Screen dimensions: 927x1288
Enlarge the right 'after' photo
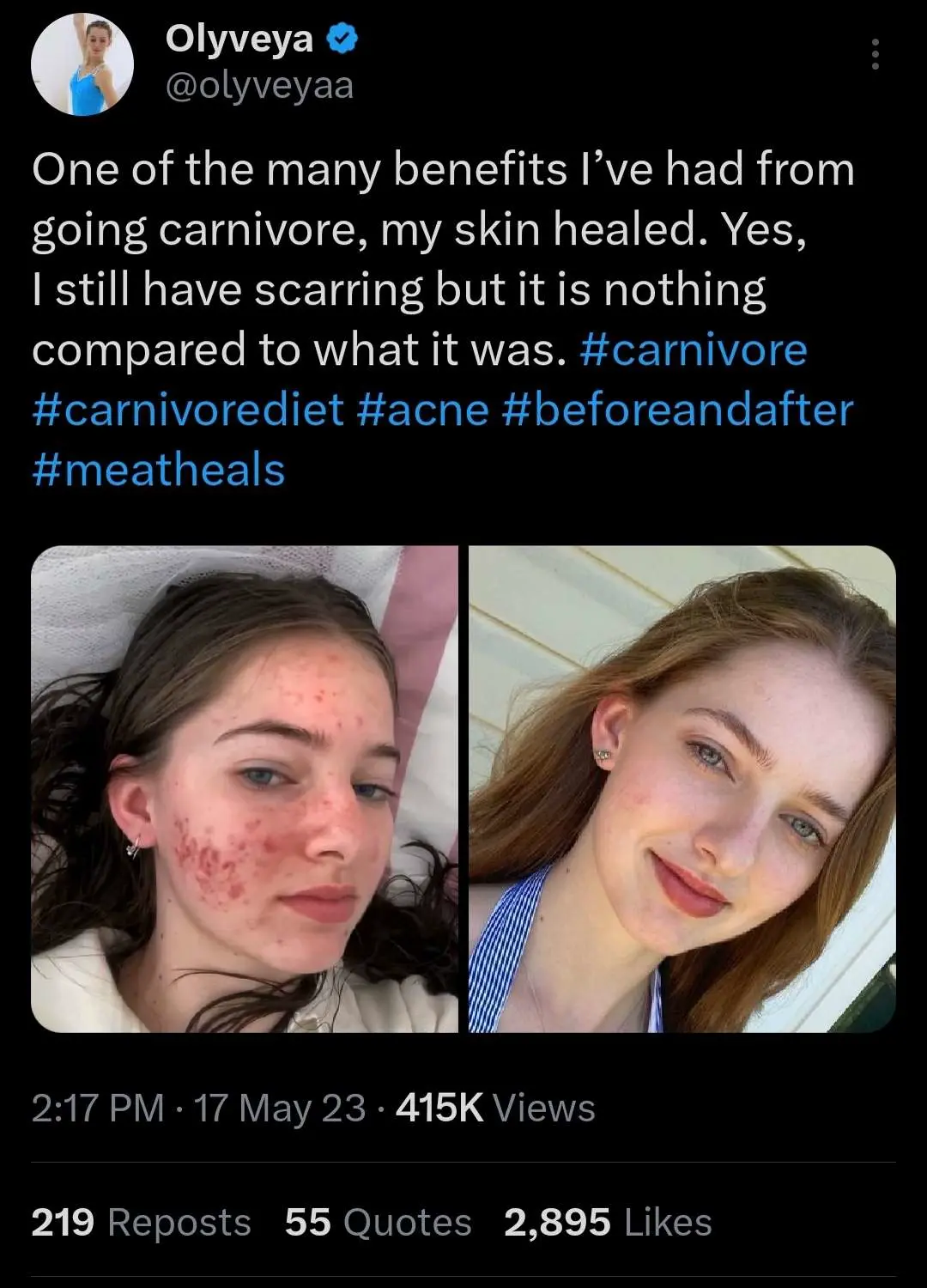tap(682, 788)
